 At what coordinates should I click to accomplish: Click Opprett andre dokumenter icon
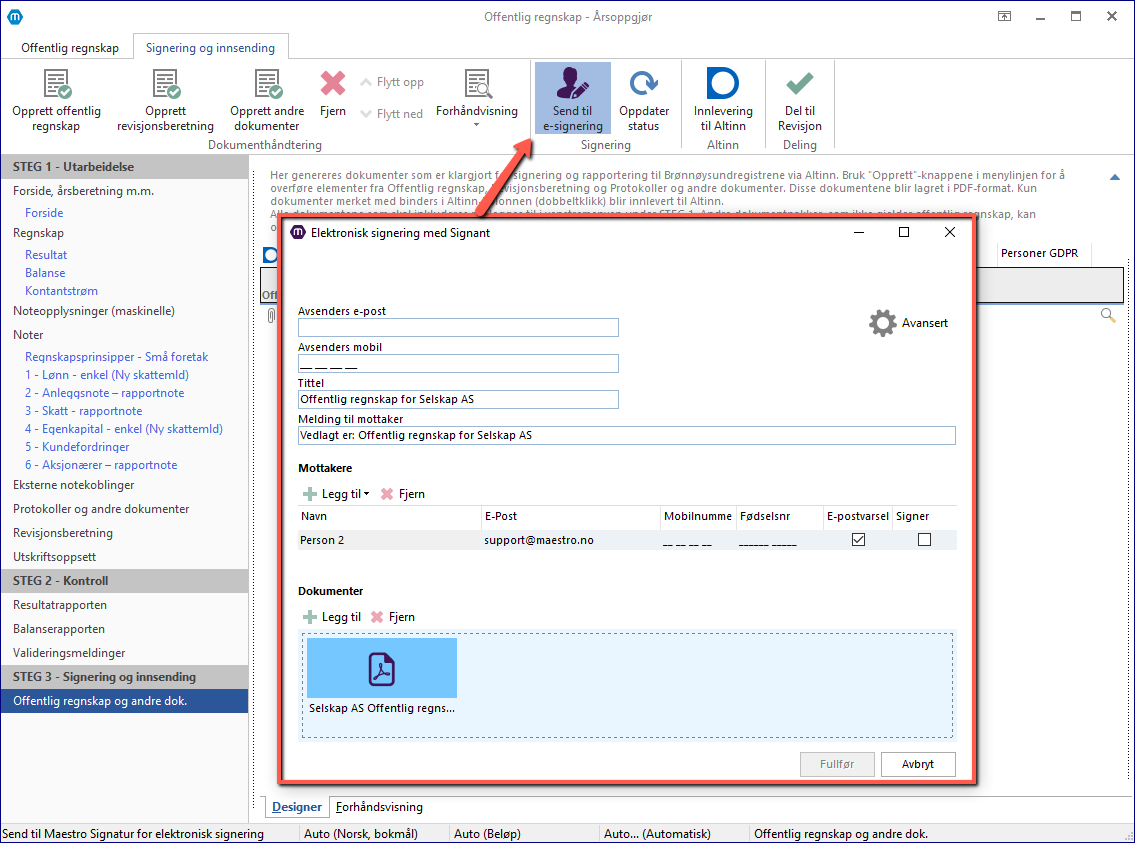[x=267, y=84]
